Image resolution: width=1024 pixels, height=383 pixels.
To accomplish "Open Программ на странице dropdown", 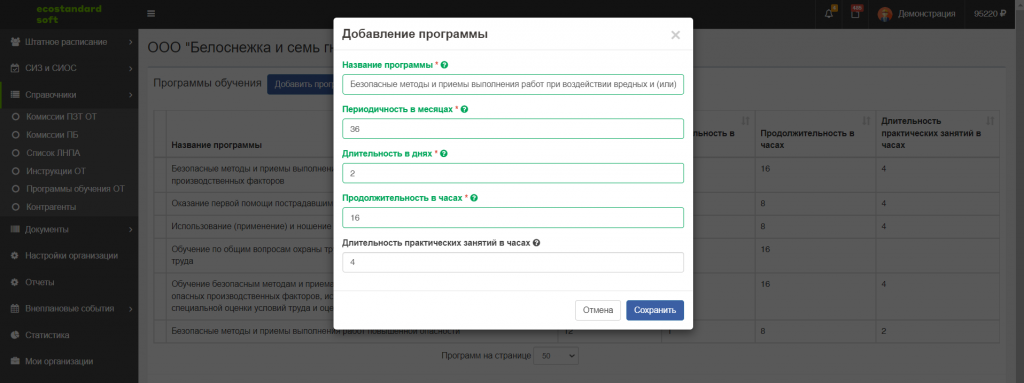I will [556, 356].
